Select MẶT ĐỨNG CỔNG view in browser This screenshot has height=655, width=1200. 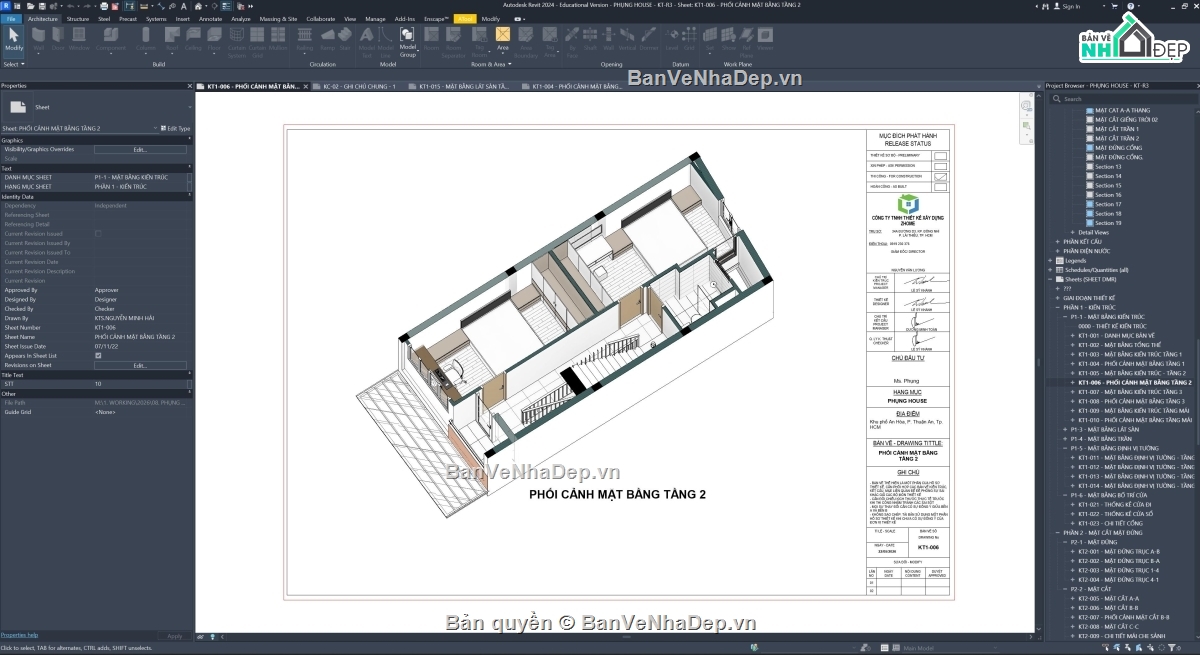click(1118, 148)
